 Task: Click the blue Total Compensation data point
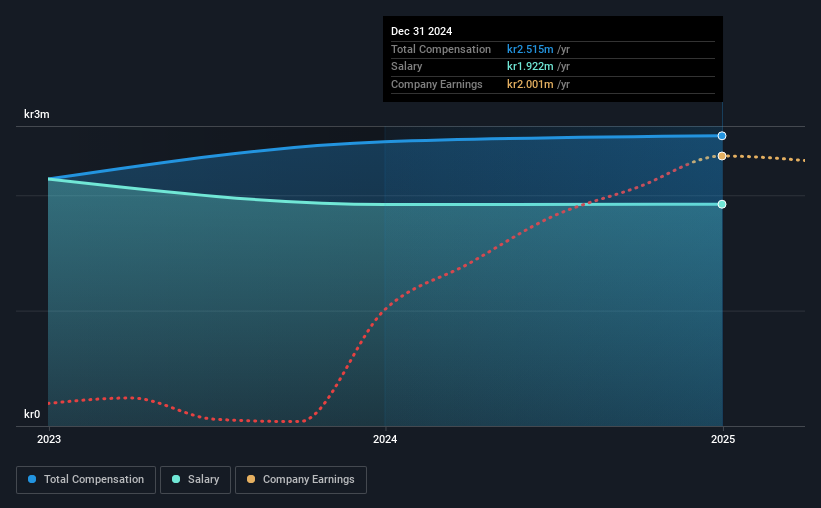(x=722, y=136)
